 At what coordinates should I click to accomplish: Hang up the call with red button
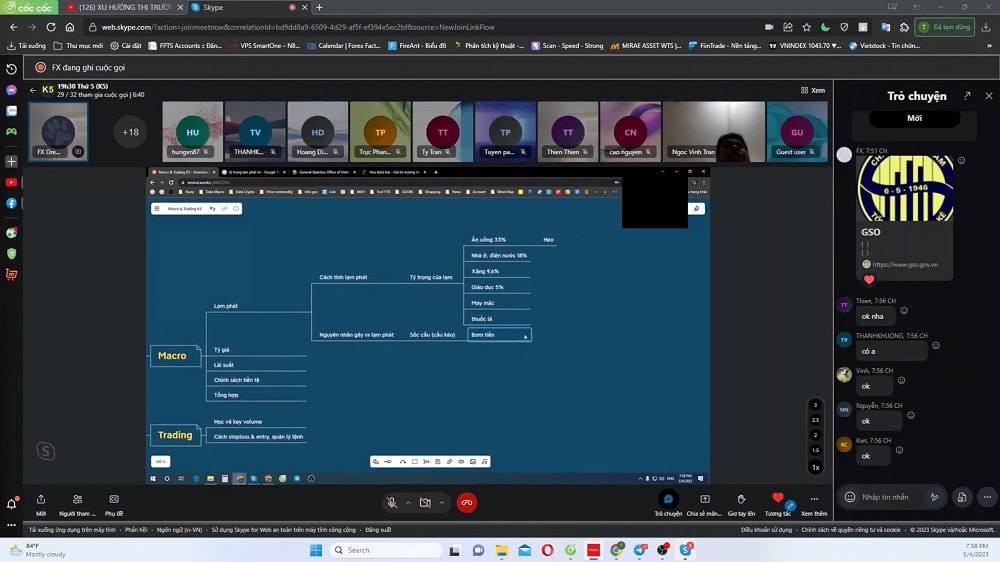point(467,503)
